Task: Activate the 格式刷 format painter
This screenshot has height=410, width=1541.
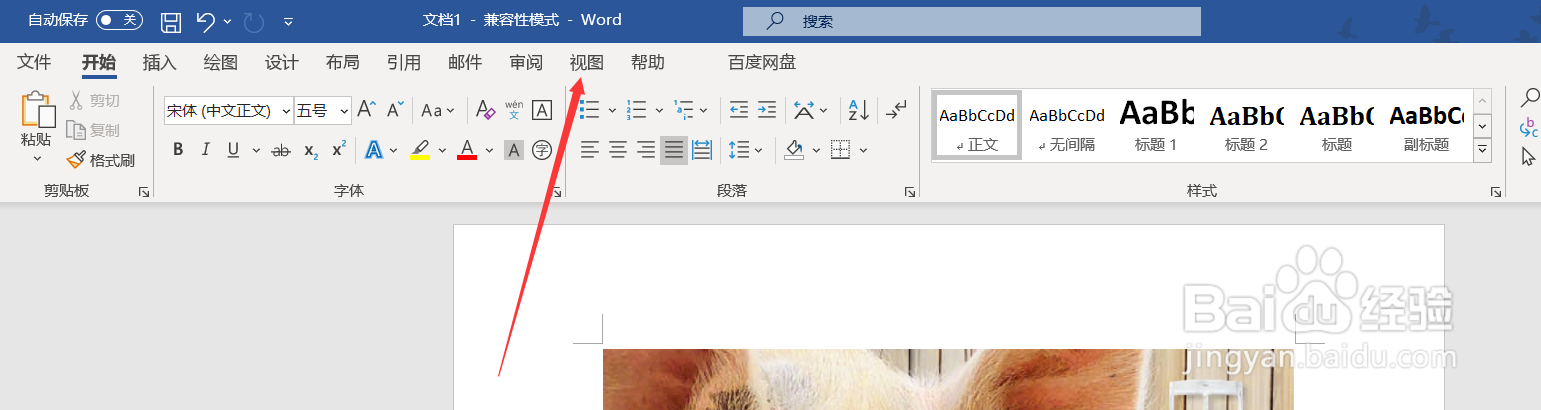Action: [x=100, y=160]
